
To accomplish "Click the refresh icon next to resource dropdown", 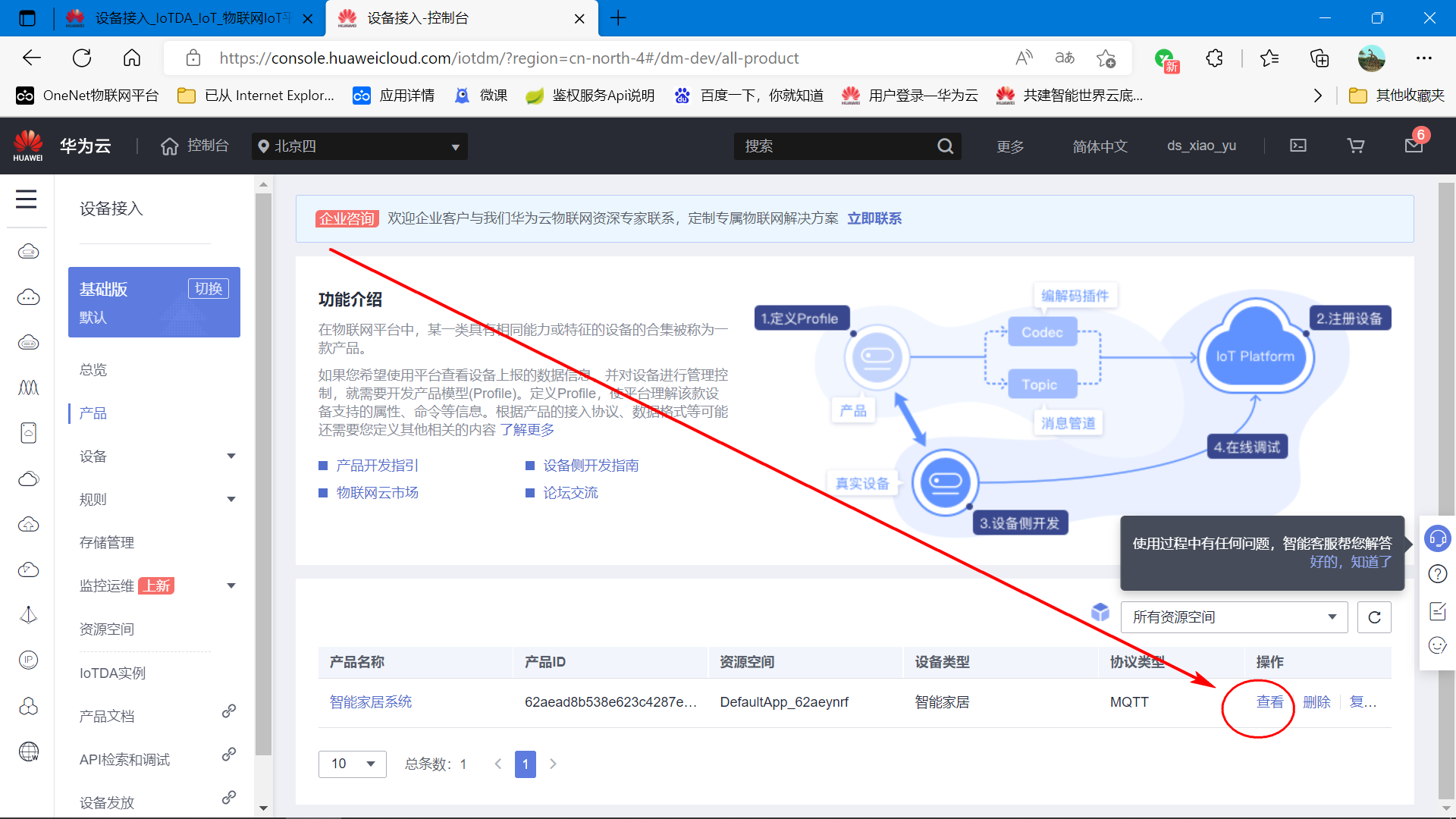I will (x=1375, y=617).
